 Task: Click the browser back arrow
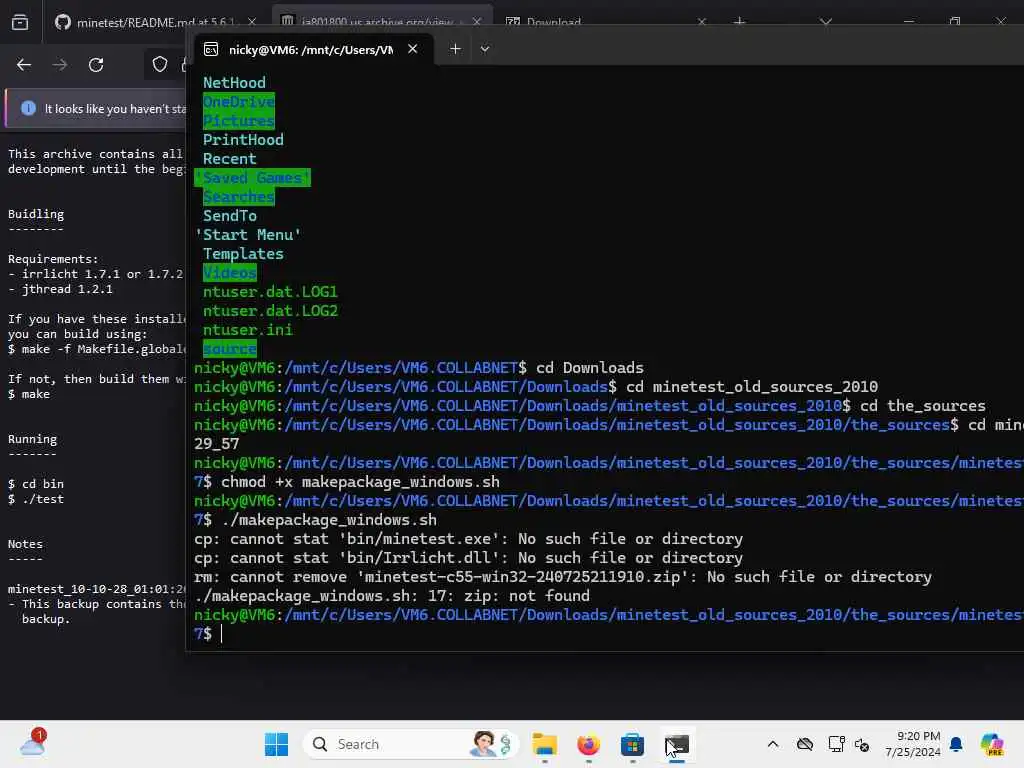(x=24, y=65)
